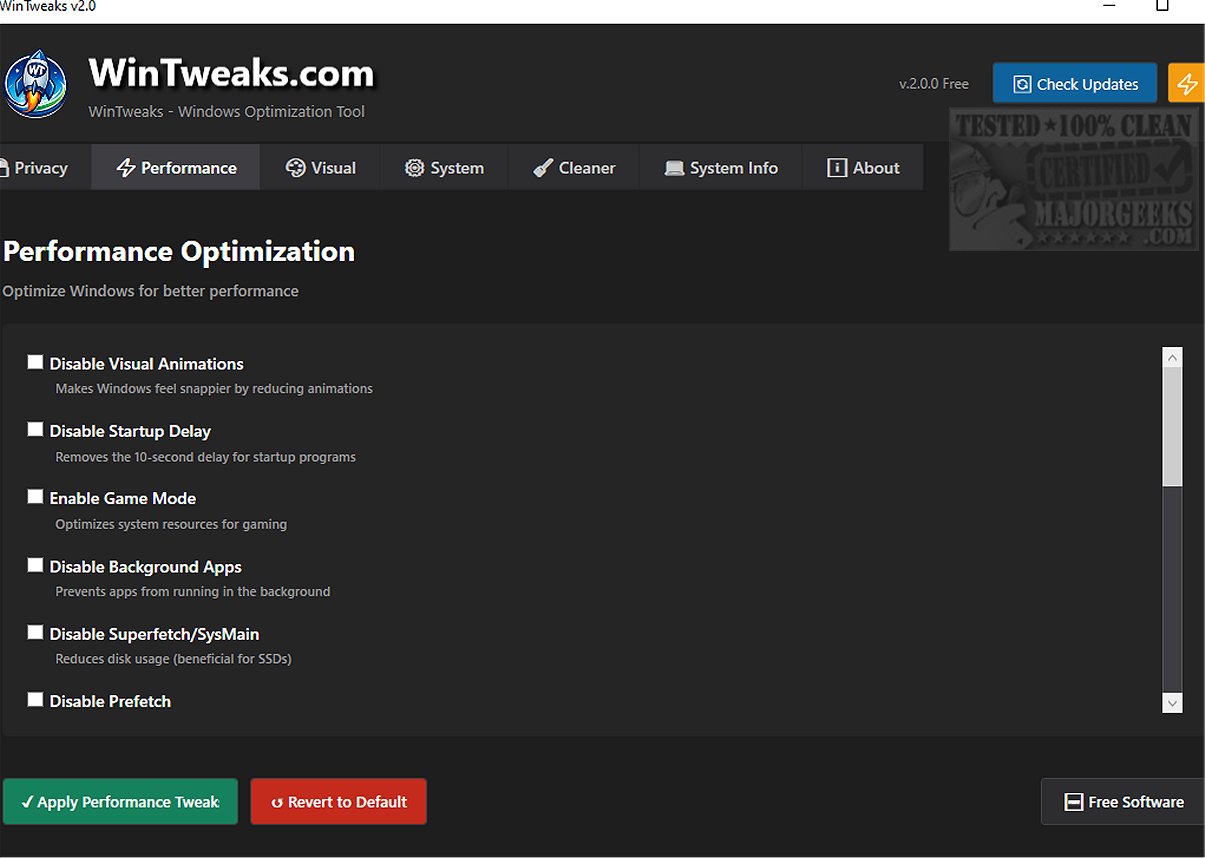Viewport: 1205px width, 858px height.
Task: Open the Cleaner tab
Action: pyautogui.click(x=574, y=168)
